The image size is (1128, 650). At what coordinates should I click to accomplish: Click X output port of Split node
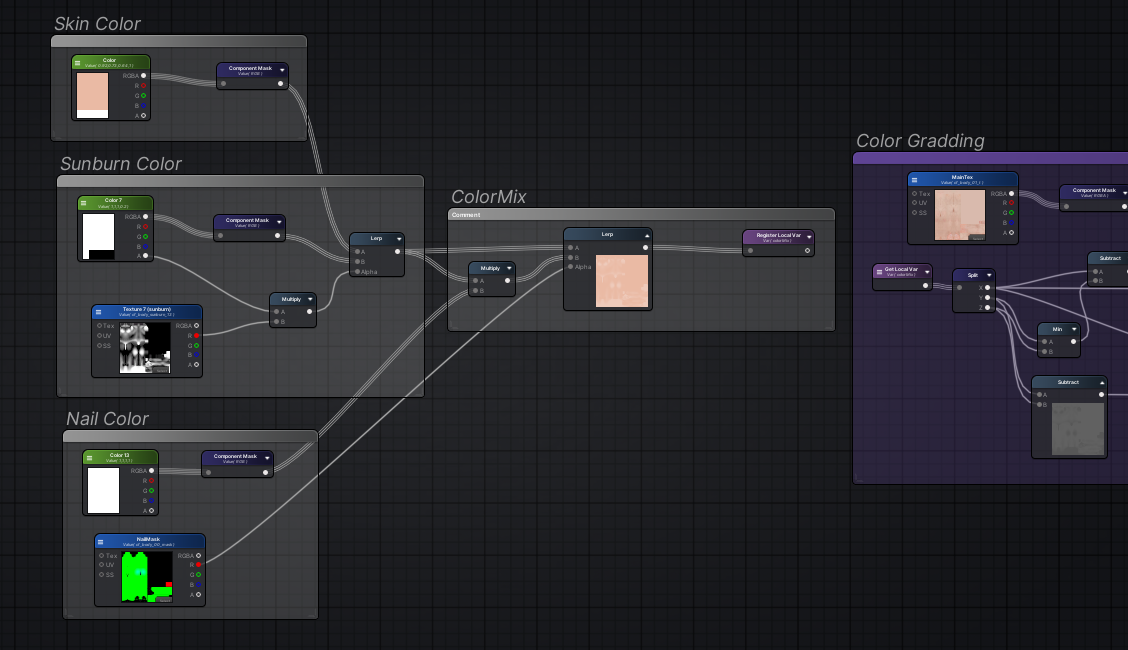pyautogui.click(x=988, y=288)
